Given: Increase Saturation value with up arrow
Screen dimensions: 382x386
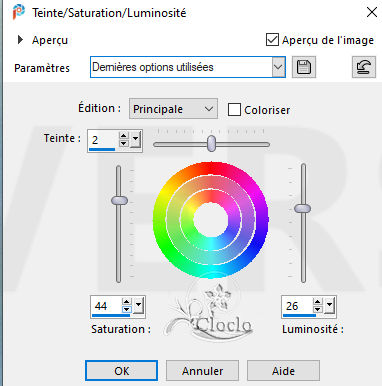Looking at the screenshot, I should coord(126,302).
